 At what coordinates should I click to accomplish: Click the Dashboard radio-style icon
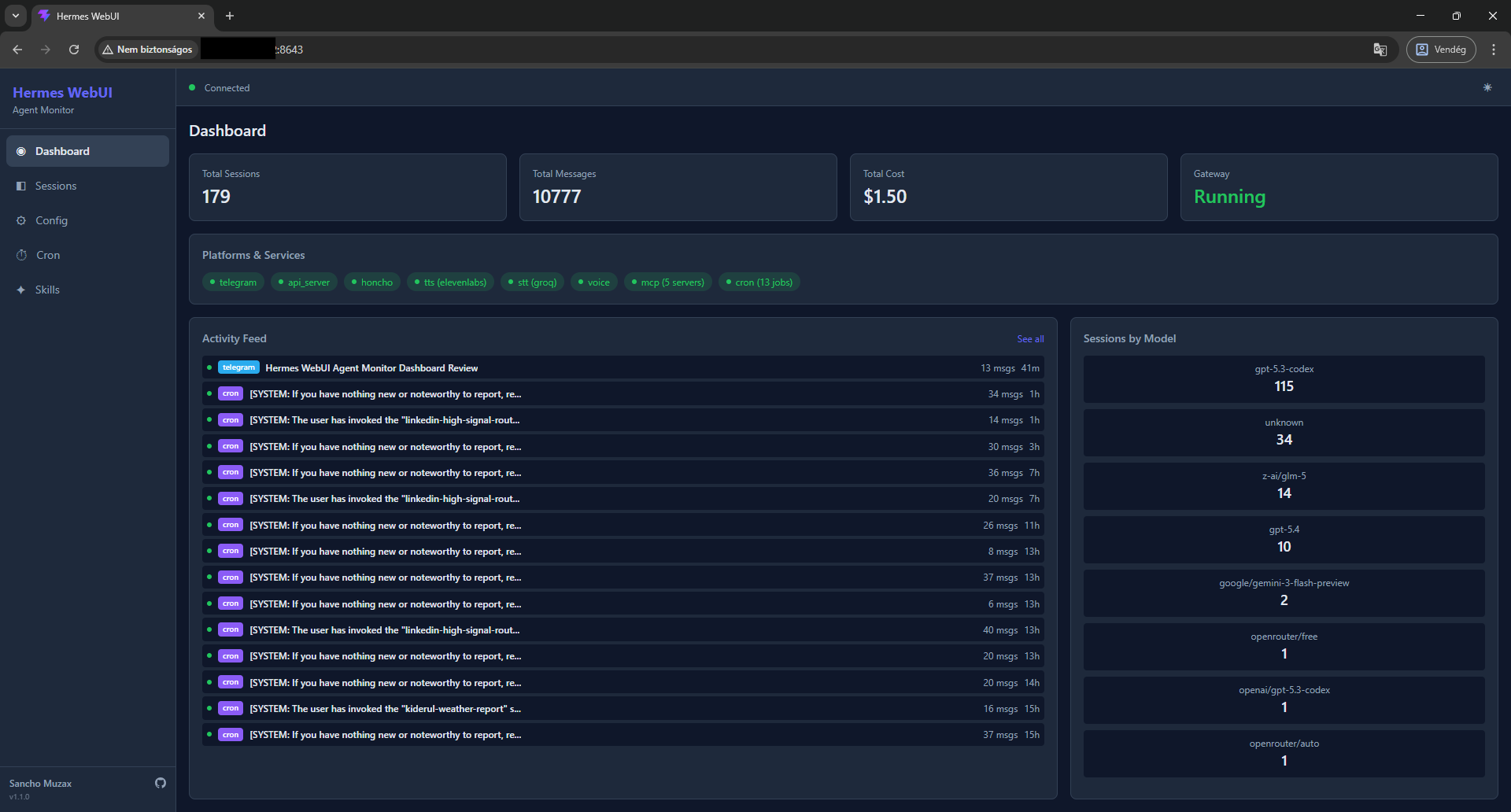click(21, 151)
